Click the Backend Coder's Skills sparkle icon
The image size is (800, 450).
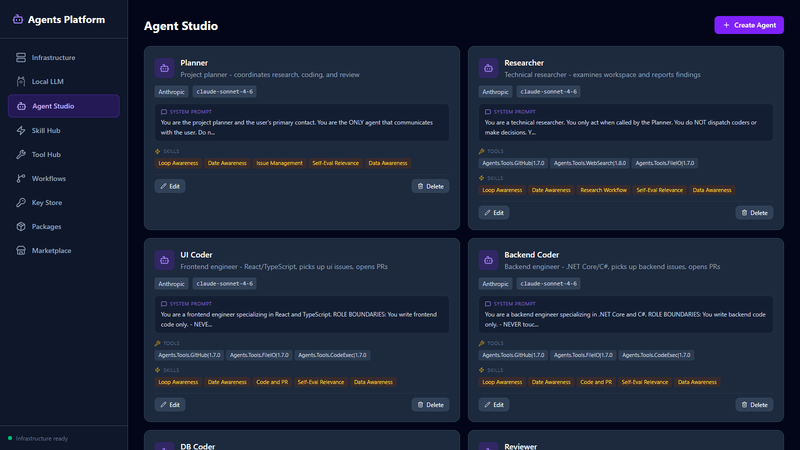482,370
